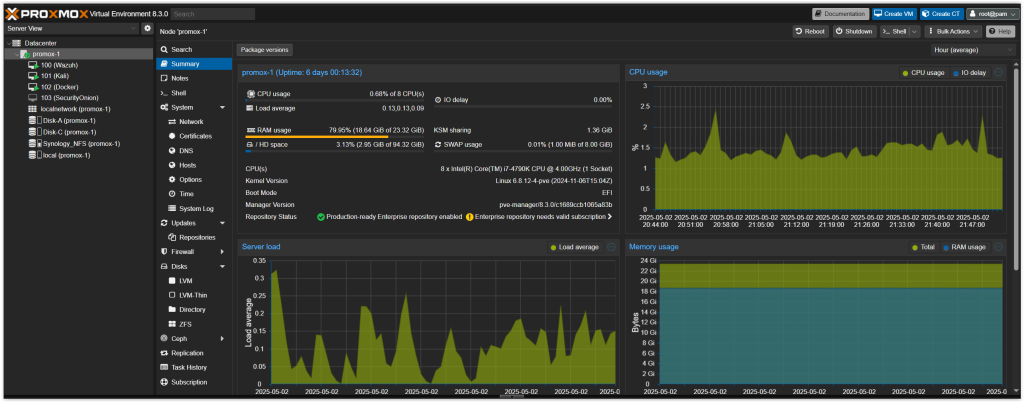Collapse the promox-1 node
1024x402 pixels.
click(x=16, y=54)
